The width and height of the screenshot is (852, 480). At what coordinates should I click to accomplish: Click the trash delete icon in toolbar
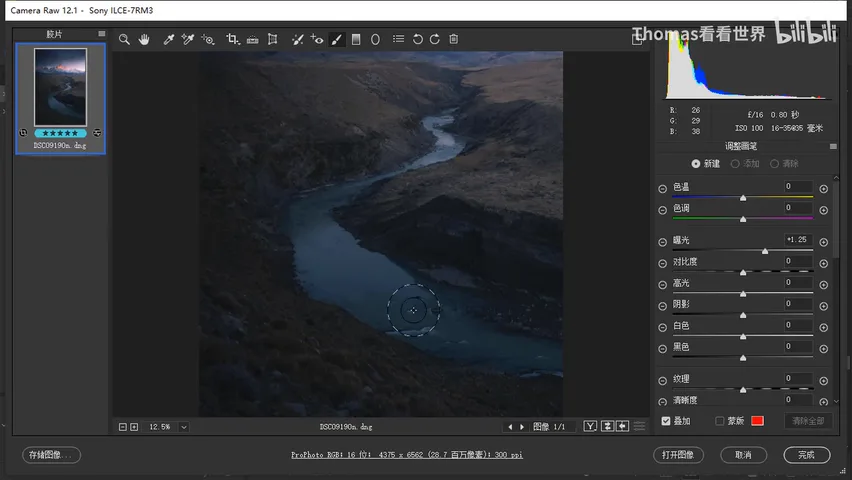[454, 39]
